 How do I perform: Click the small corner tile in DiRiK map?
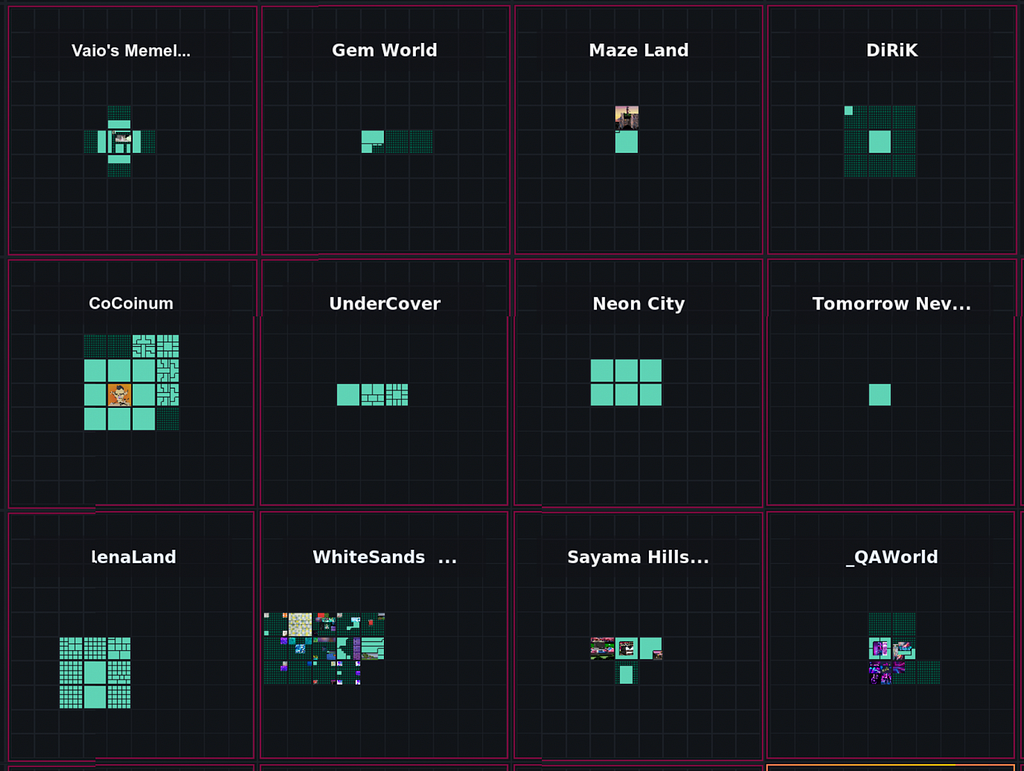tap(848, 110)
